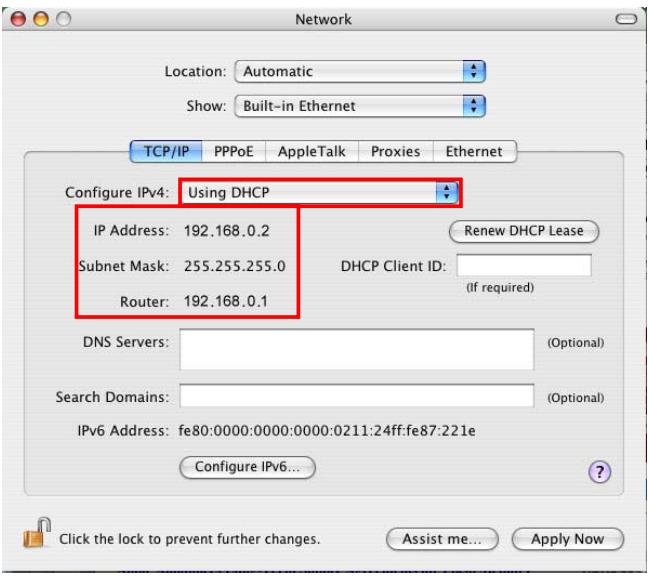Click the Assist me... button

coord(442,539)
